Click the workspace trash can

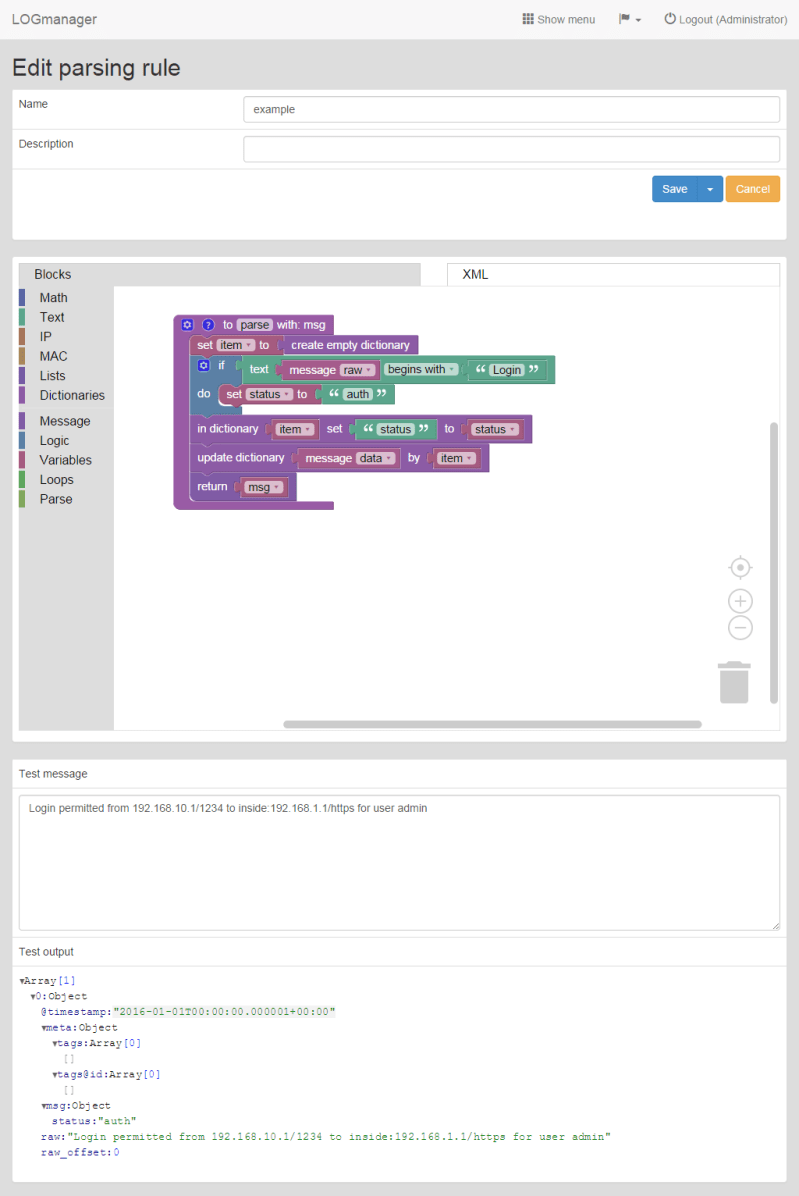click(x=734, y=682)
